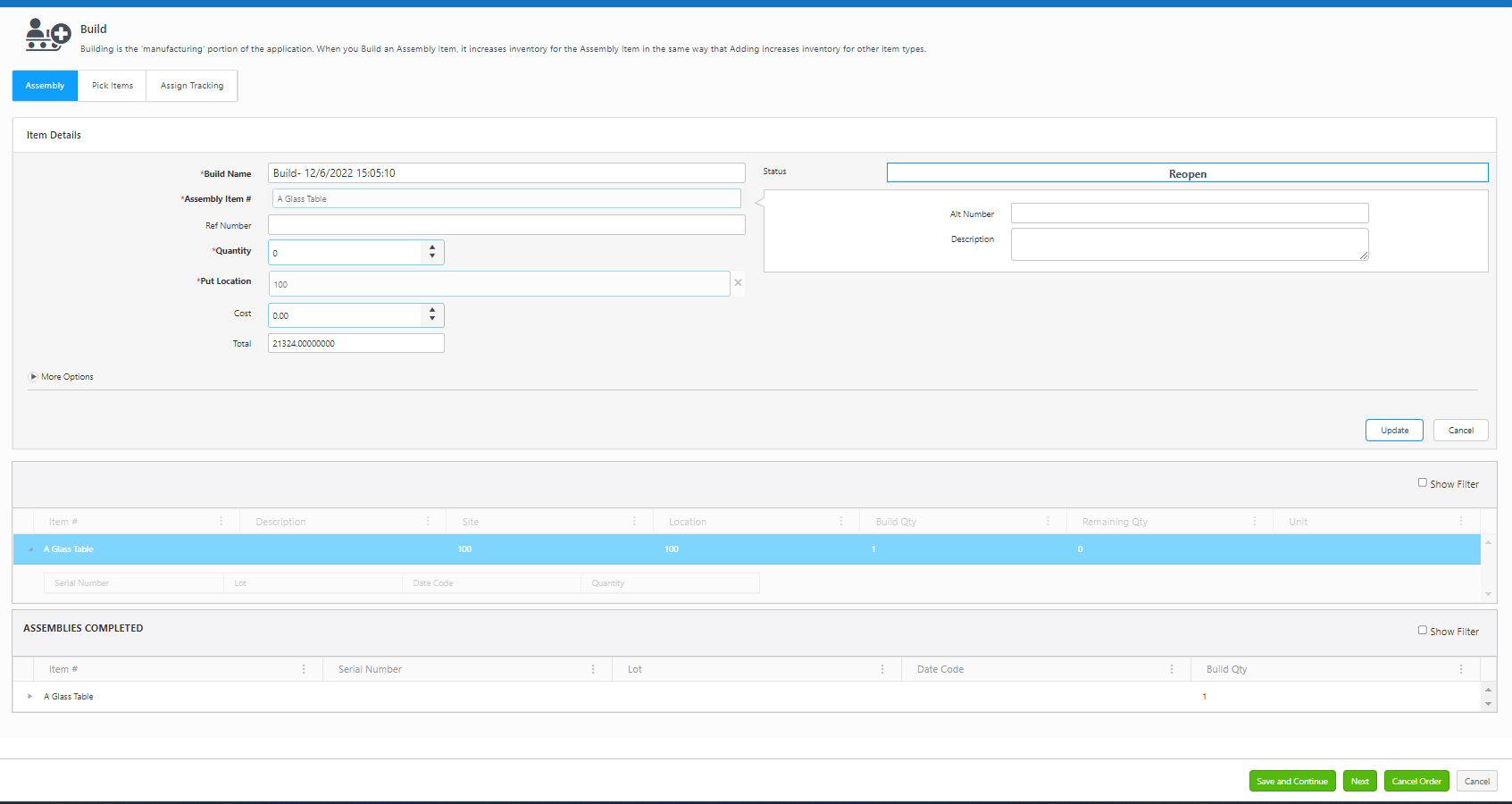The image size is (1512, 804).
Task: Clear the Put Location field with X icon
Action: (738, 283)
